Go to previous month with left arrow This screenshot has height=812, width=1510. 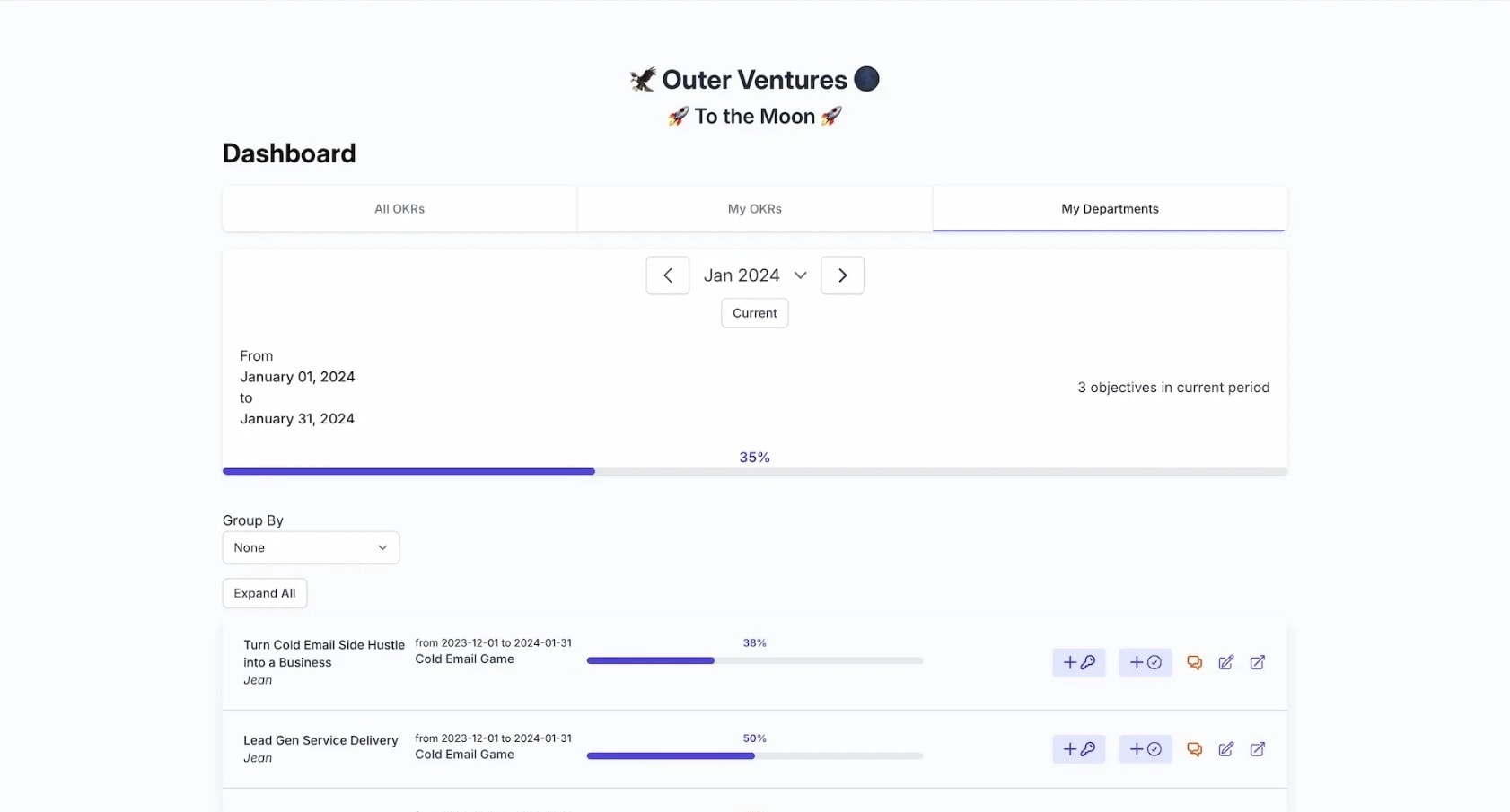(x=667, y=275)
